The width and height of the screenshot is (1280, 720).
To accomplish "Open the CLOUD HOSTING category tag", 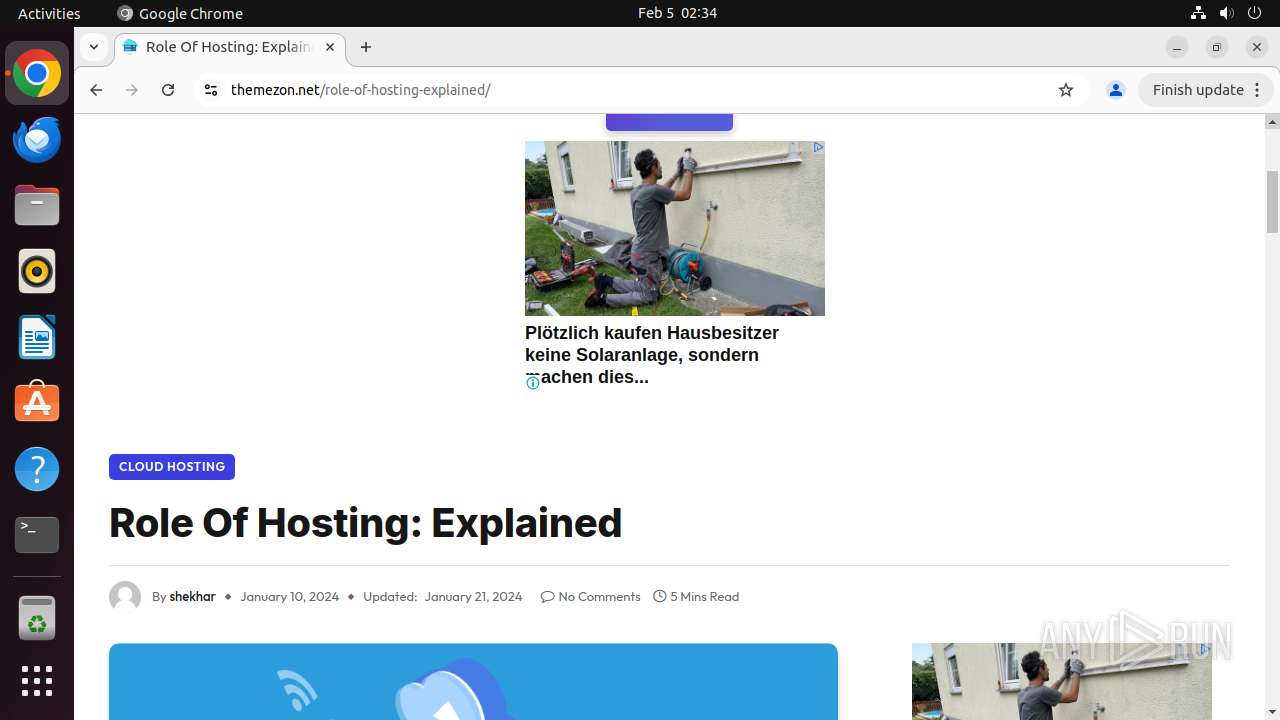I will point(172,467).
